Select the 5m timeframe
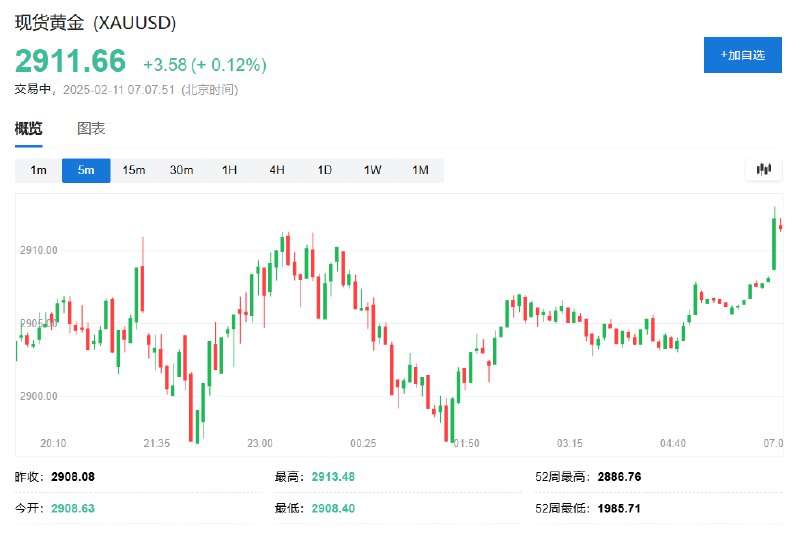The width and height of the screenshot is (800, 533). 86,170
